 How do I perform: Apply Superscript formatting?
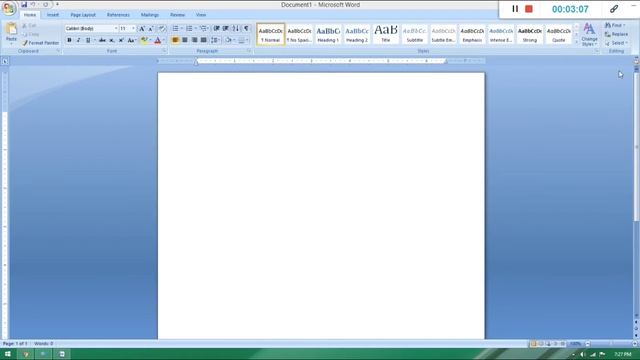(x=121, y=40)
